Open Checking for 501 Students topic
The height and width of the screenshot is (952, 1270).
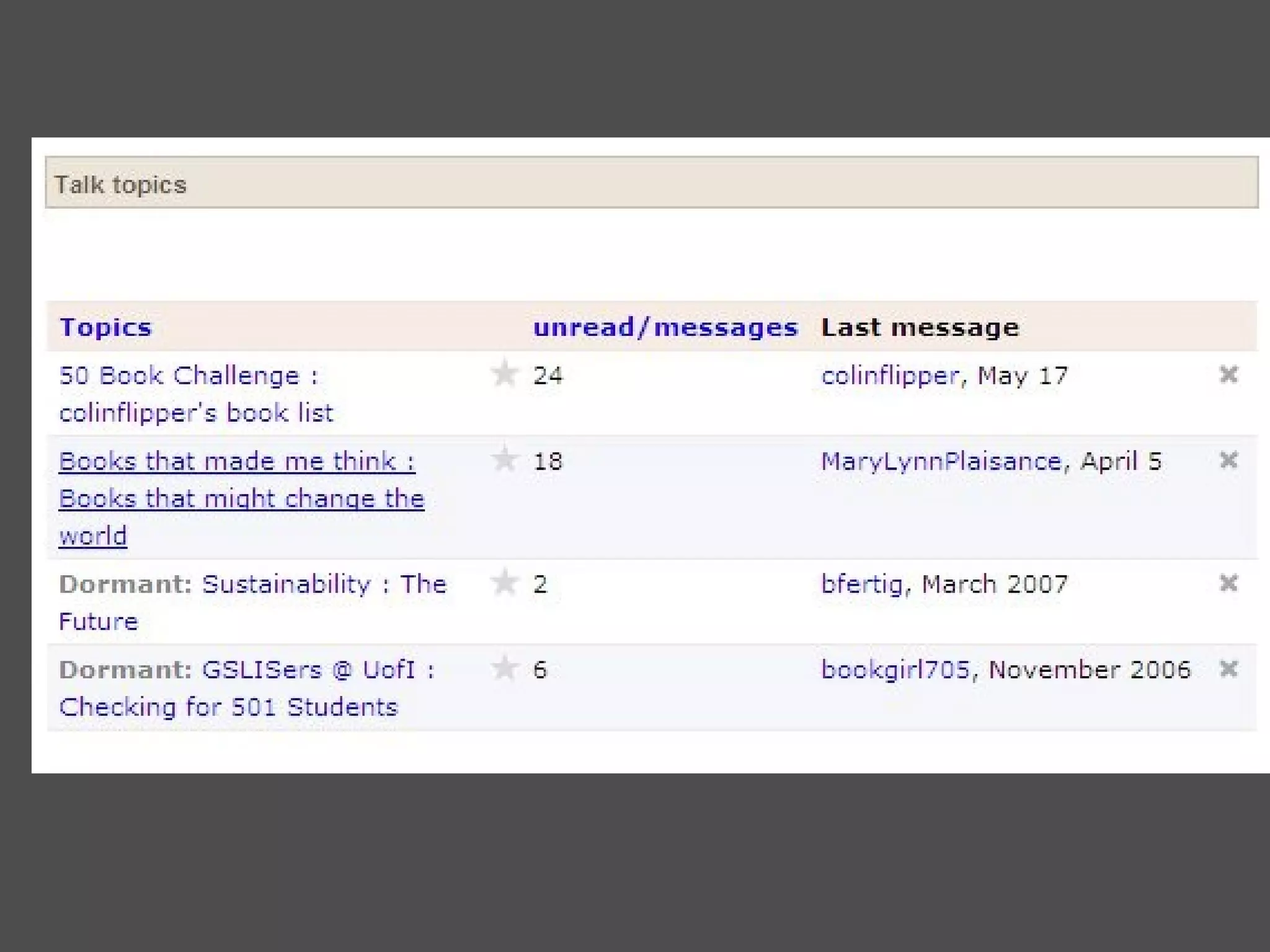point(228,707)
